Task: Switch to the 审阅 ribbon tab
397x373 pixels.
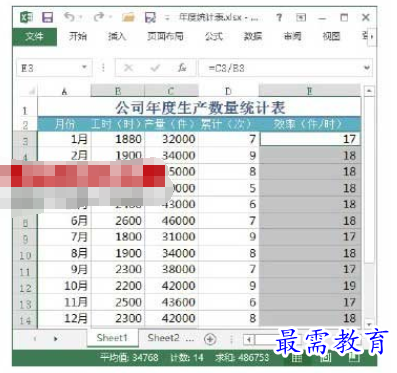Action: pyautogui.click(x=292, y=36)
